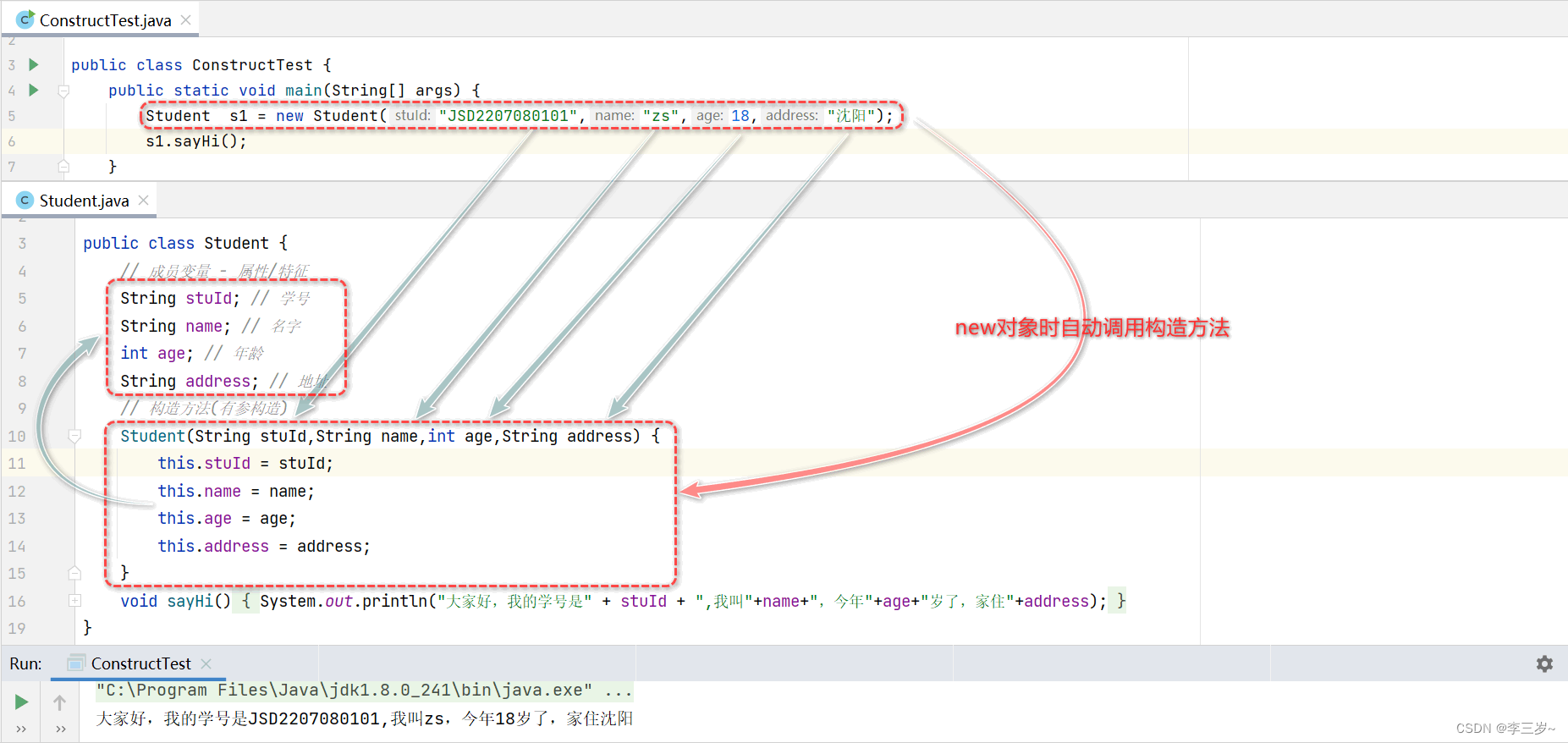The height and width of the screenshot is (743, 1568).
Task: Click 'public class Student {' declaration
Action: [x=185, y=244]
